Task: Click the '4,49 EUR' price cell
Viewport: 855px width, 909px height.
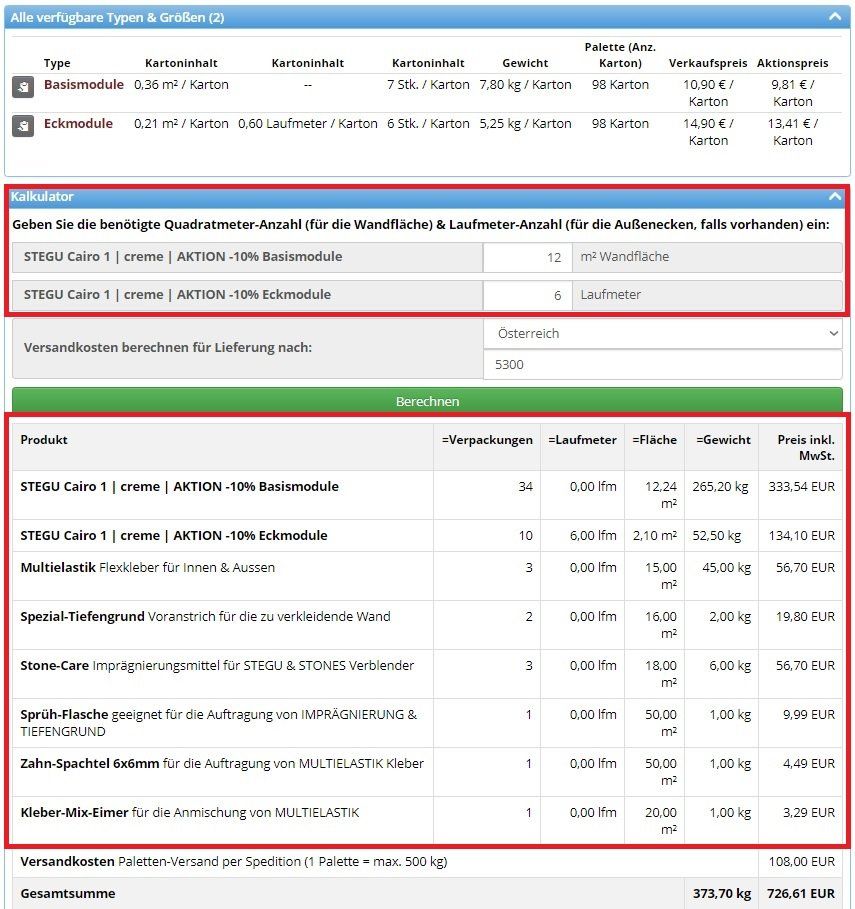Action: point(809,763)
